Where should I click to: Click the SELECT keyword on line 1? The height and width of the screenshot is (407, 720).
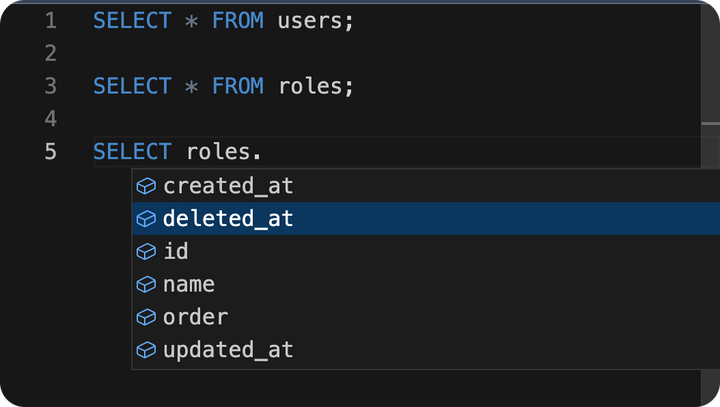point(133,20)
